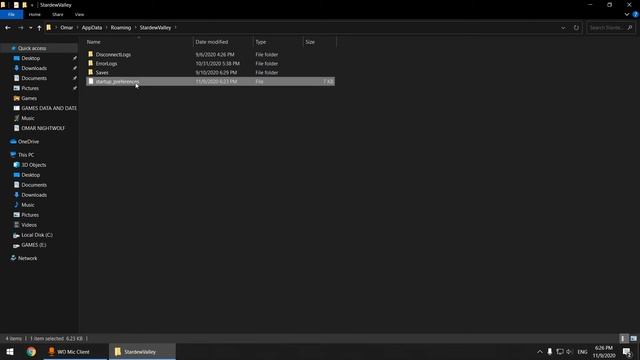Show hidden system tray icons

540,351
